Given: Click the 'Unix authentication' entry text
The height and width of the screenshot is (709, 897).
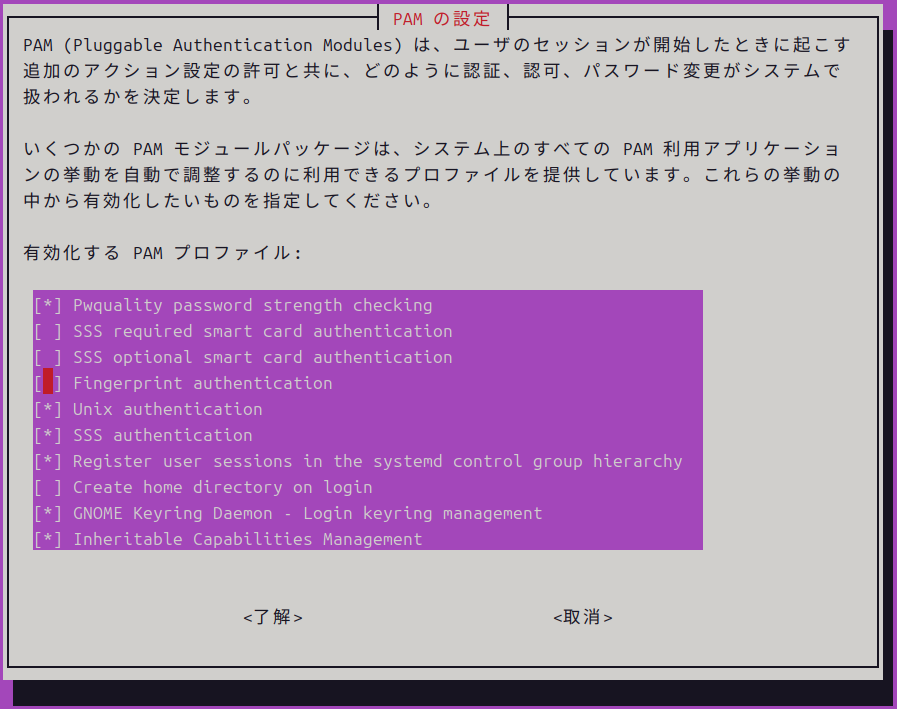Looking at the screenshot, I should (x=167, y=409).
